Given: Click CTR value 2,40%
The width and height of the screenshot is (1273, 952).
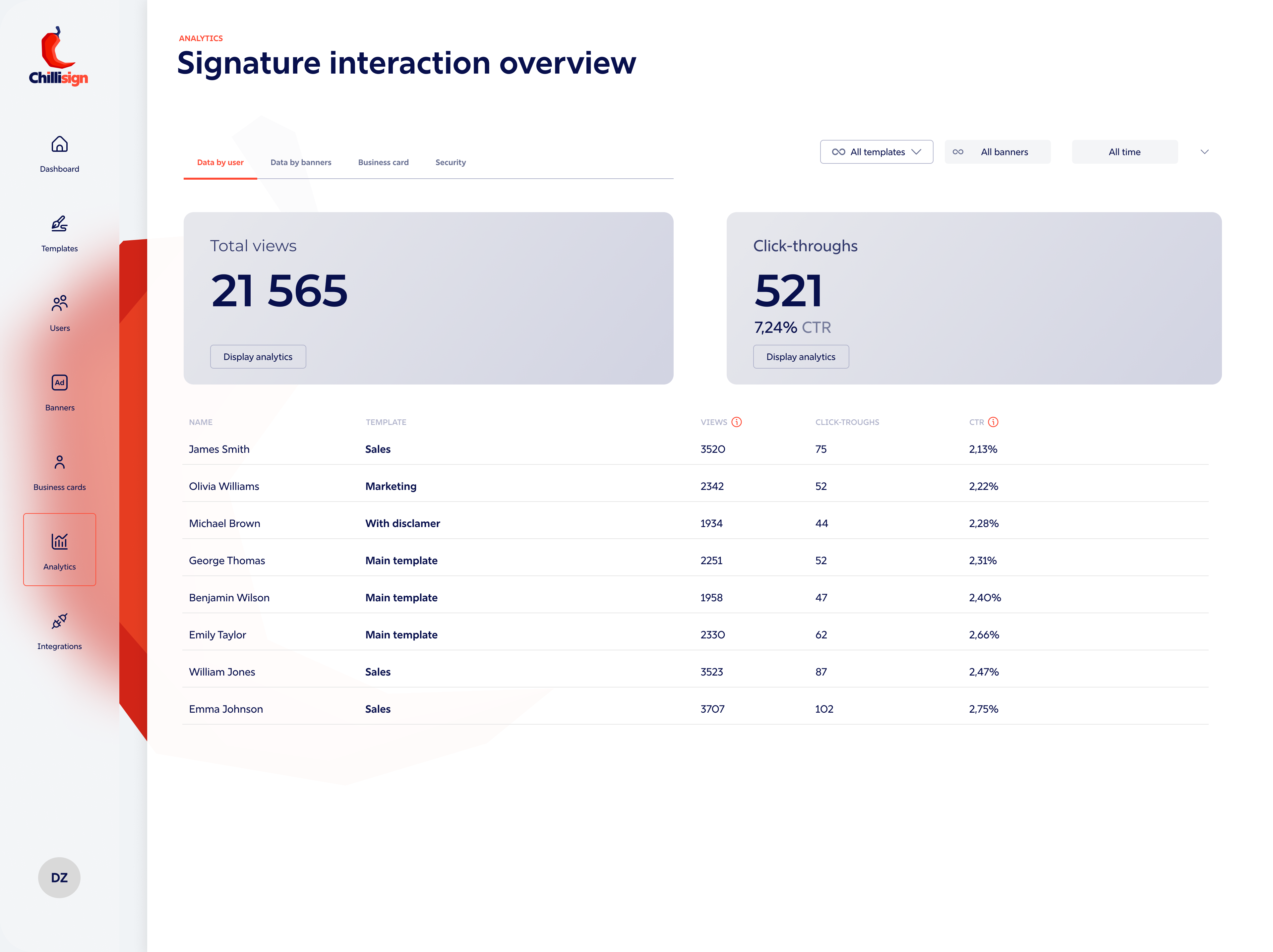Looking at the screenshot, I should (985, 597).
